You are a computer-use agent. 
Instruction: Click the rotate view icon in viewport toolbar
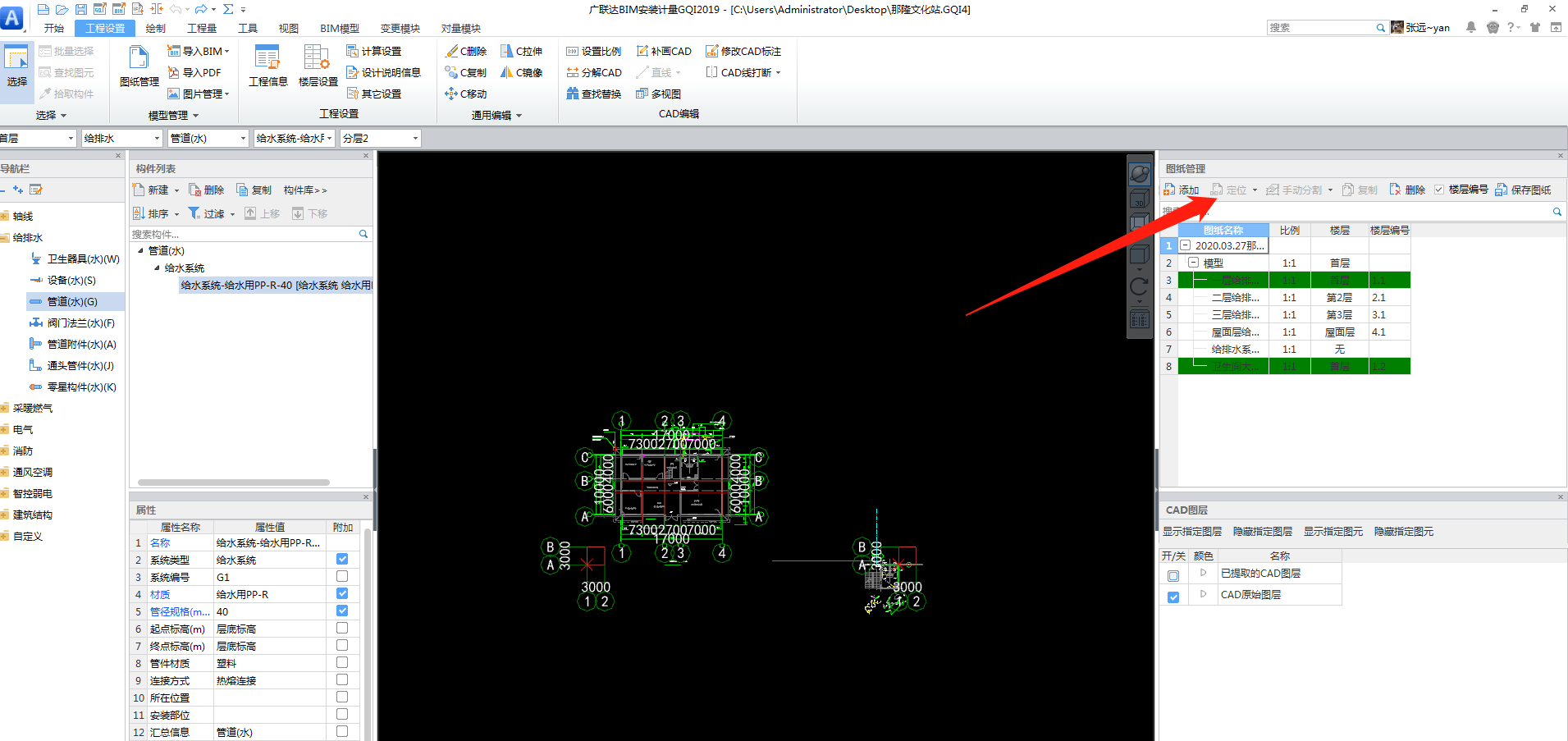pos(1140,286)
